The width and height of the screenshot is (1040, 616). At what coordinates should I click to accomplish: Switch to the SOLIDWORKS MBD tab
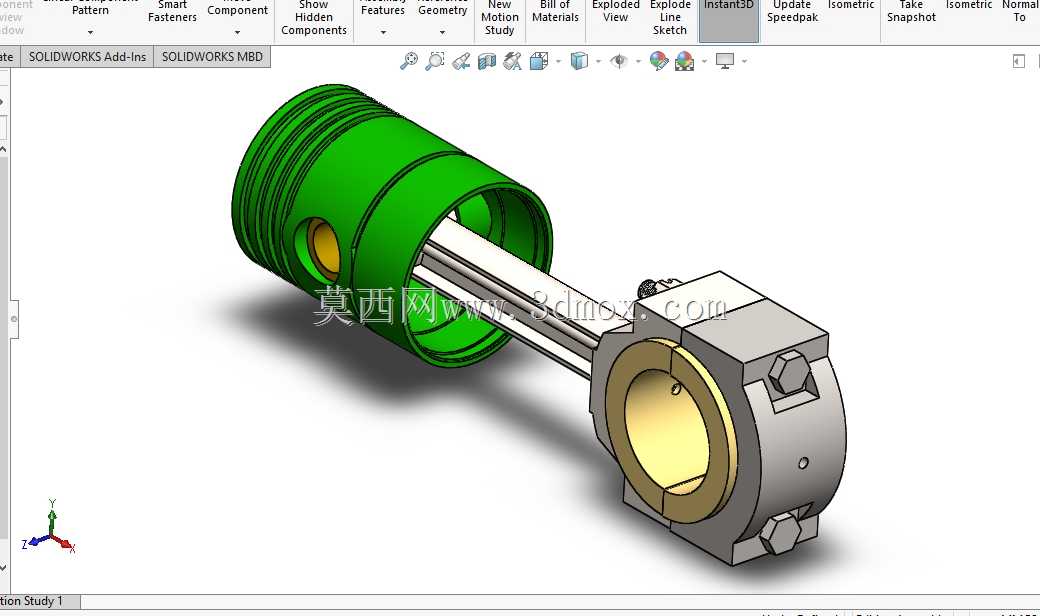(x=212, y=57)
